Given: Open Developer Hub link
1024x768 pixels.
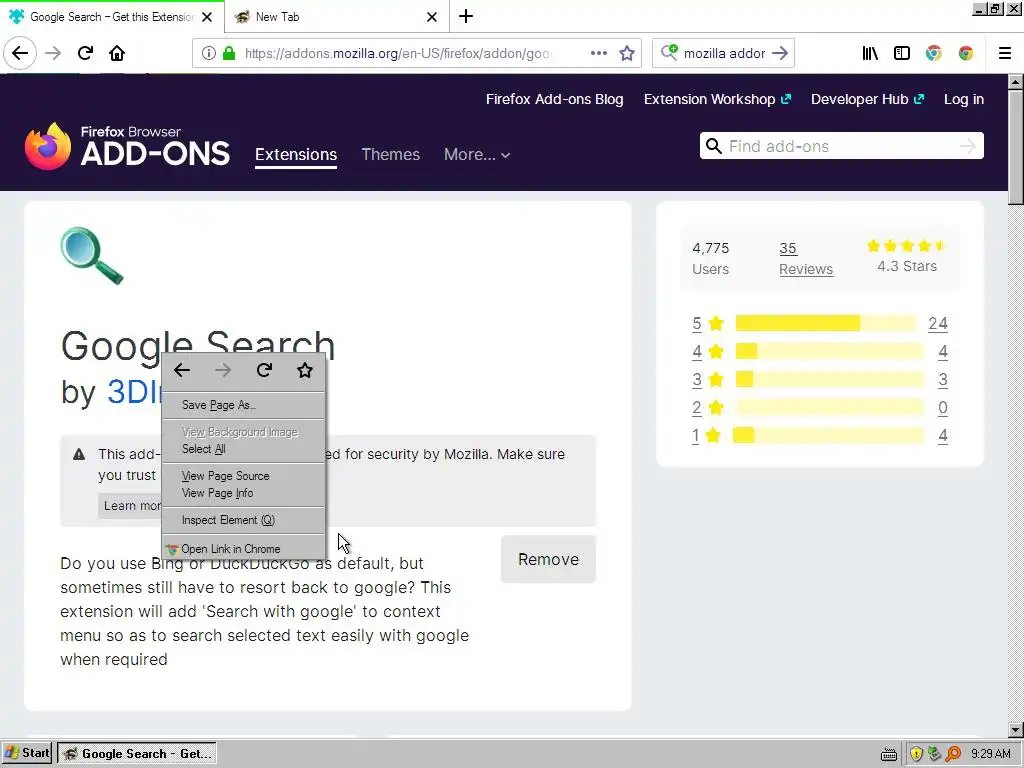Looking at the screenshot, I should (x=867, y=99).
